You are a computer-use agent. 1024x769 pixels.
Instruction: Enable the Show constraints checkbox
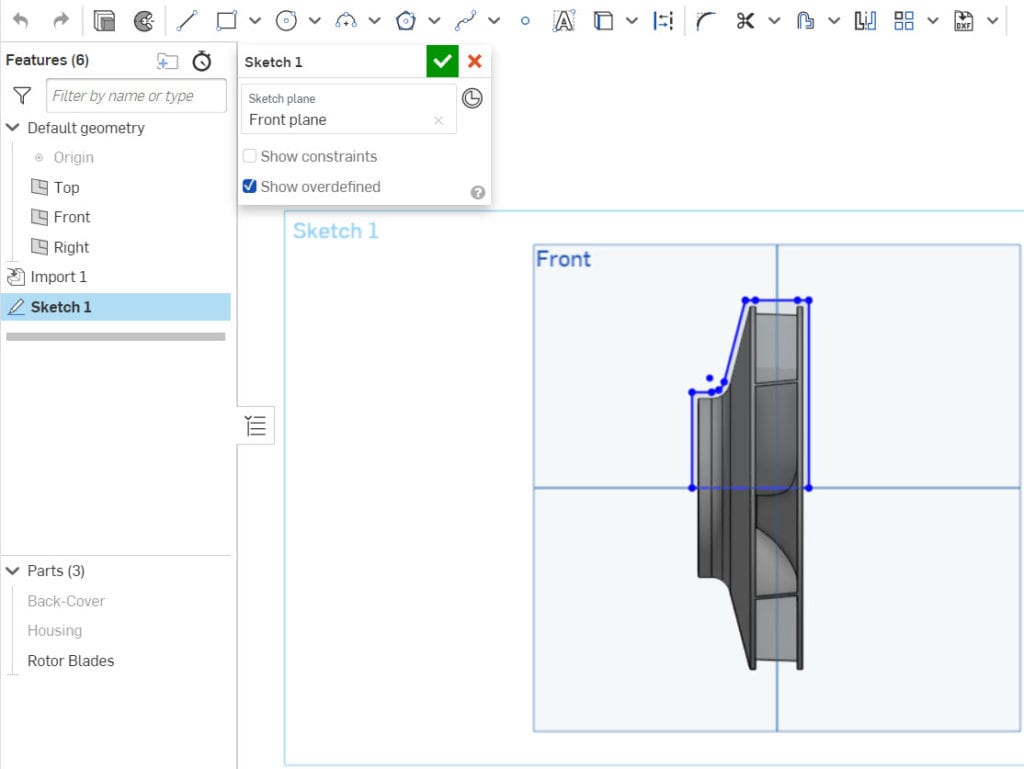pos(249,156)
